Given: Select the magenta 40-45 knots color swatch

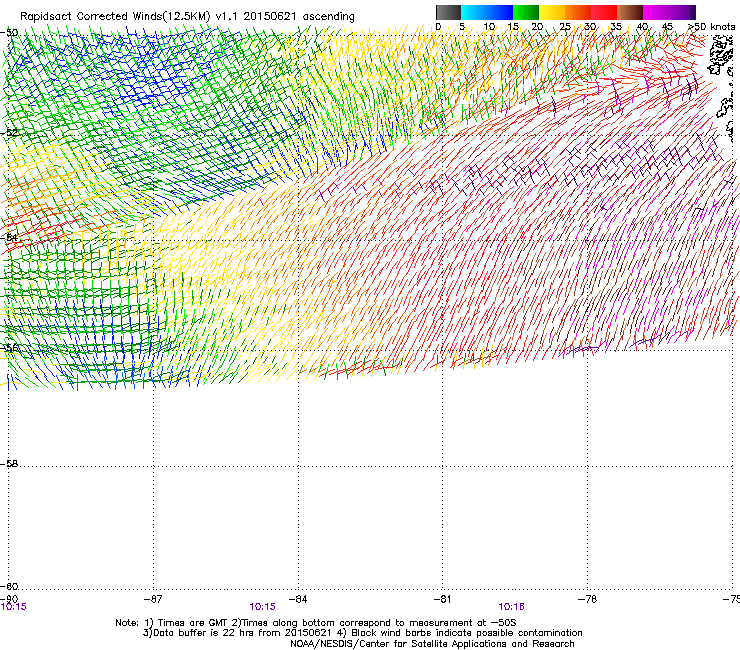Looking at the screenshot, I should 656,12.
